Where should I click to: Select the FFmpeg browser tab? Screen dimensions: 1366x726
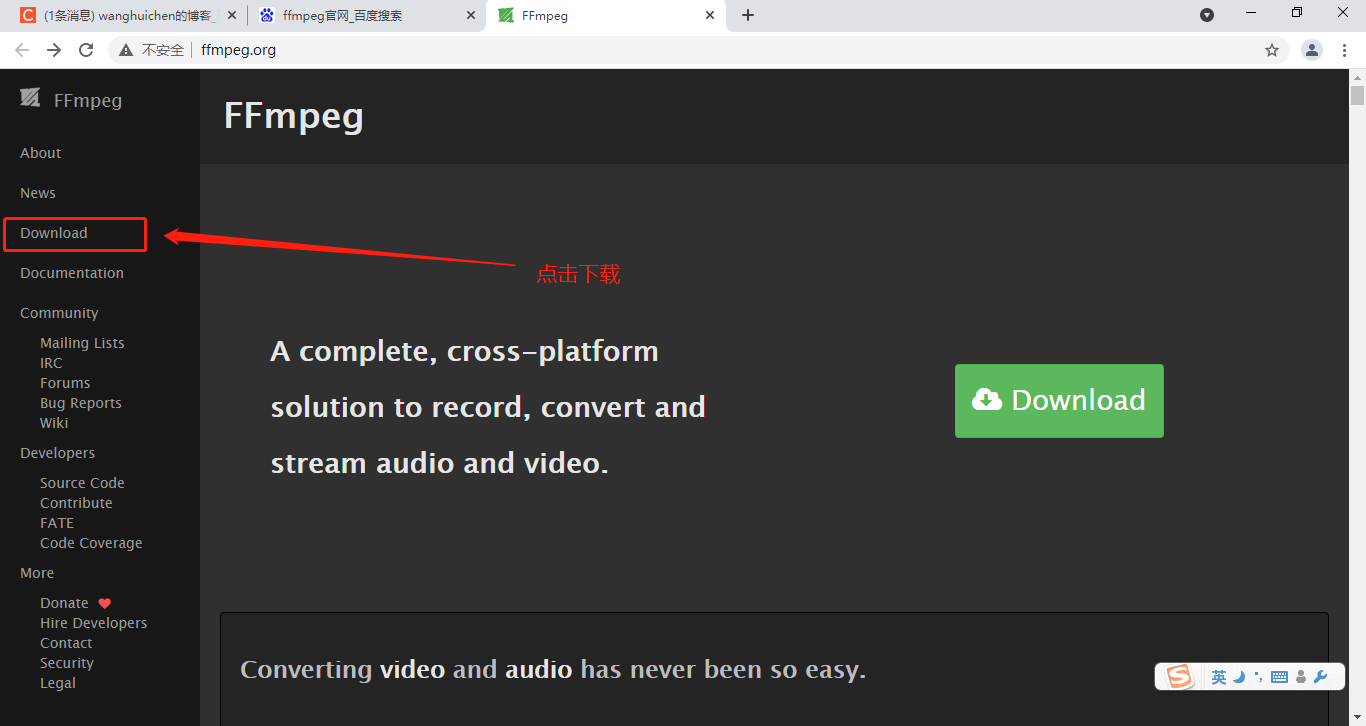coord(605,15)
